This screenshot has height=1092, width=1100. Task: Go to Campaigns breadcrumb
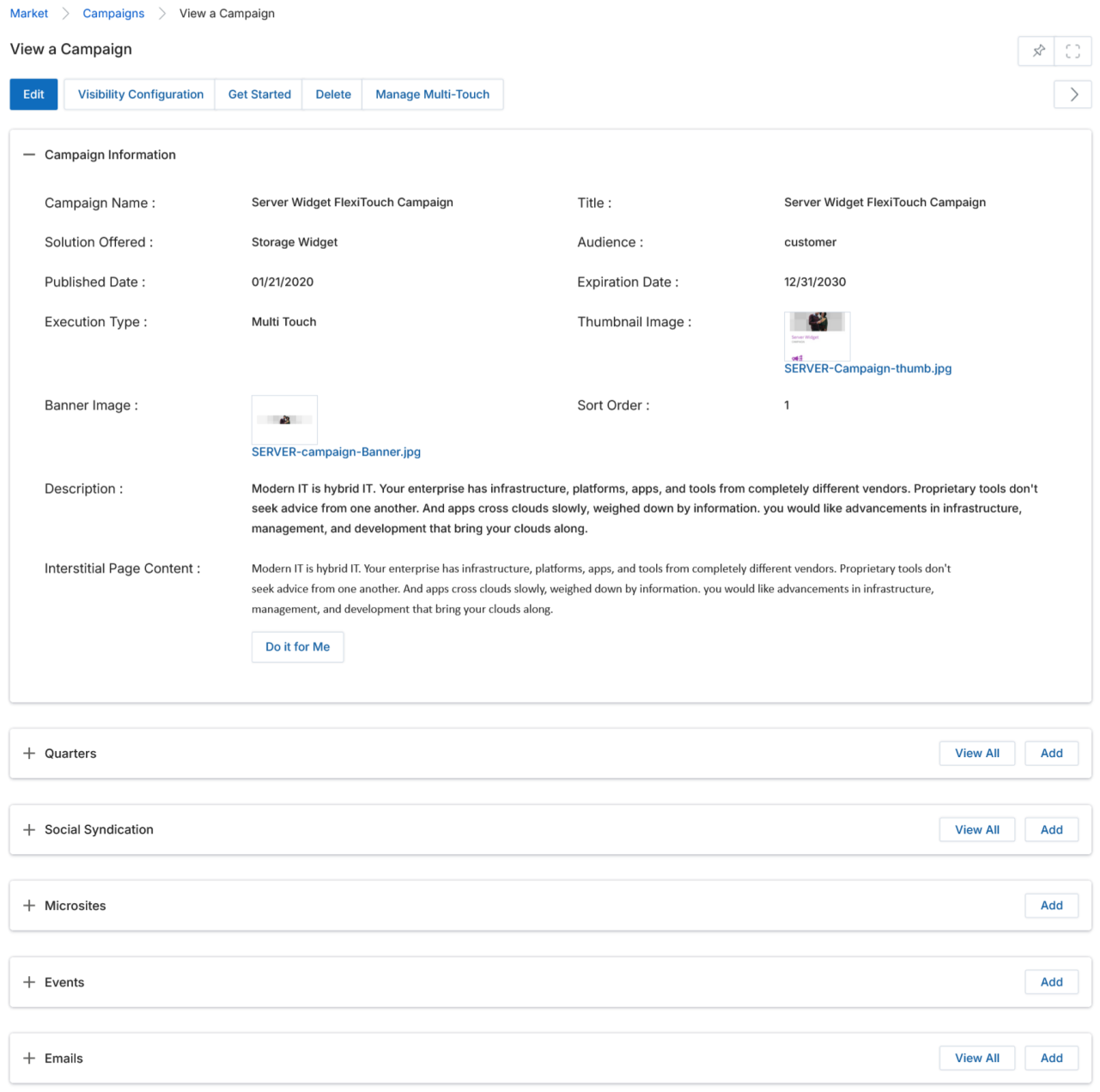pos(113,14)
